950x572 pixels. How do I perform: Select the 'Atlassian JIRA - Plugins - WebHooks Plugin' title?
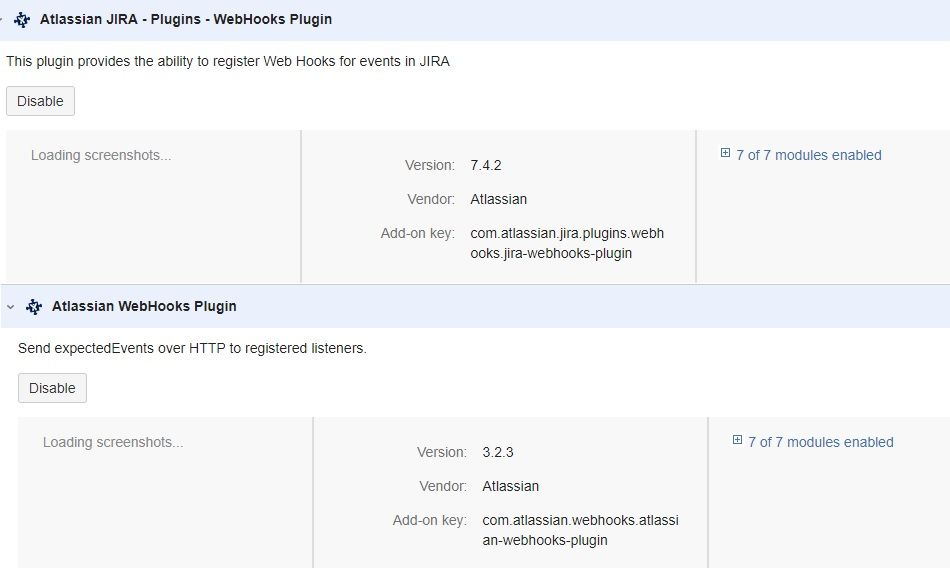[x=186, y=19]
